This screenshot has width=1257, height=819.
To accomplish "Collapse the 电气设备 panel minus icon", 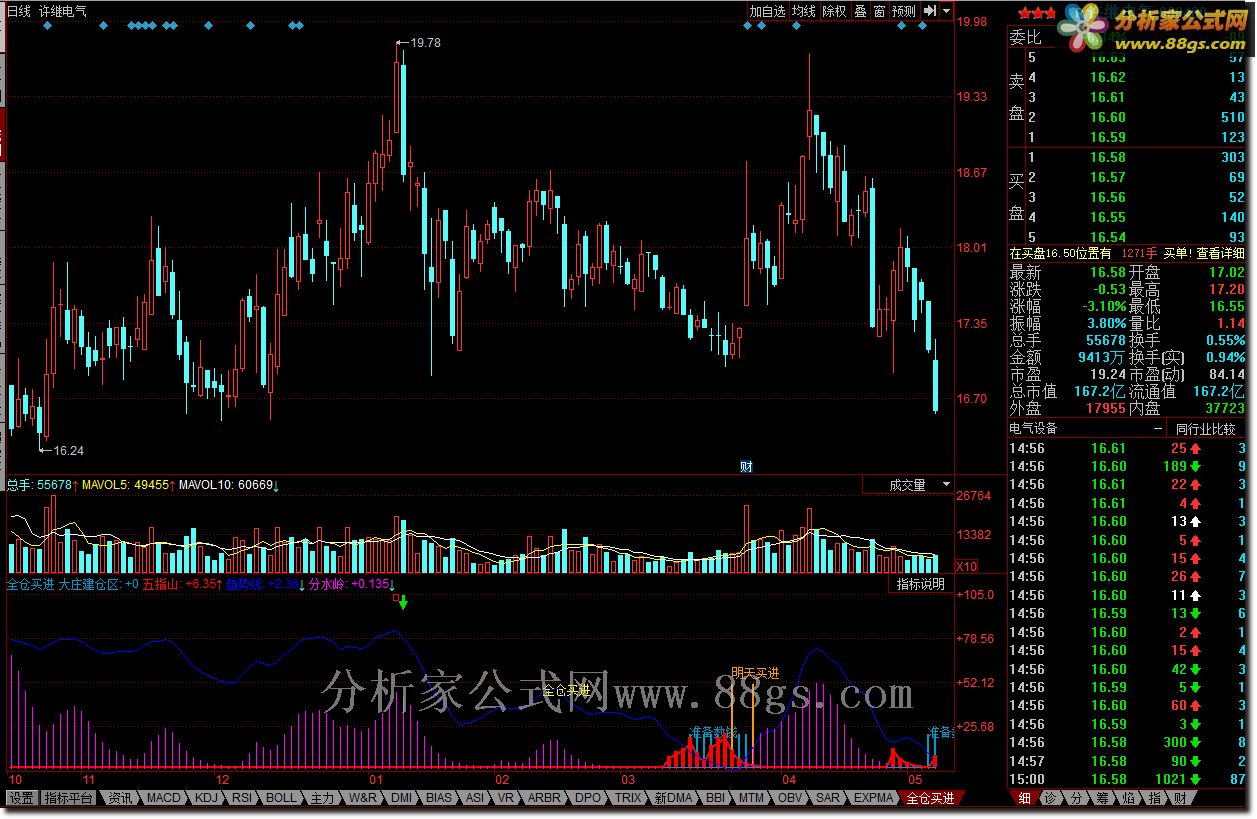I will click(x=1158, y=429).
